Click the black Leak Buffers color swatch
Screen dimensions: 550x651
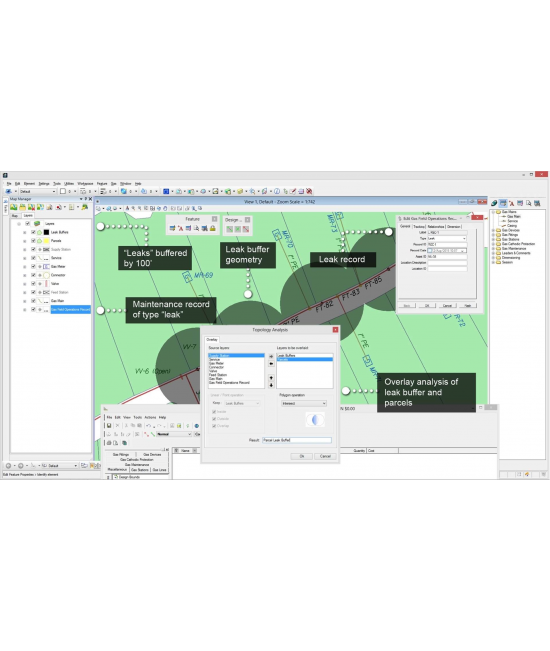click(46, 232)
